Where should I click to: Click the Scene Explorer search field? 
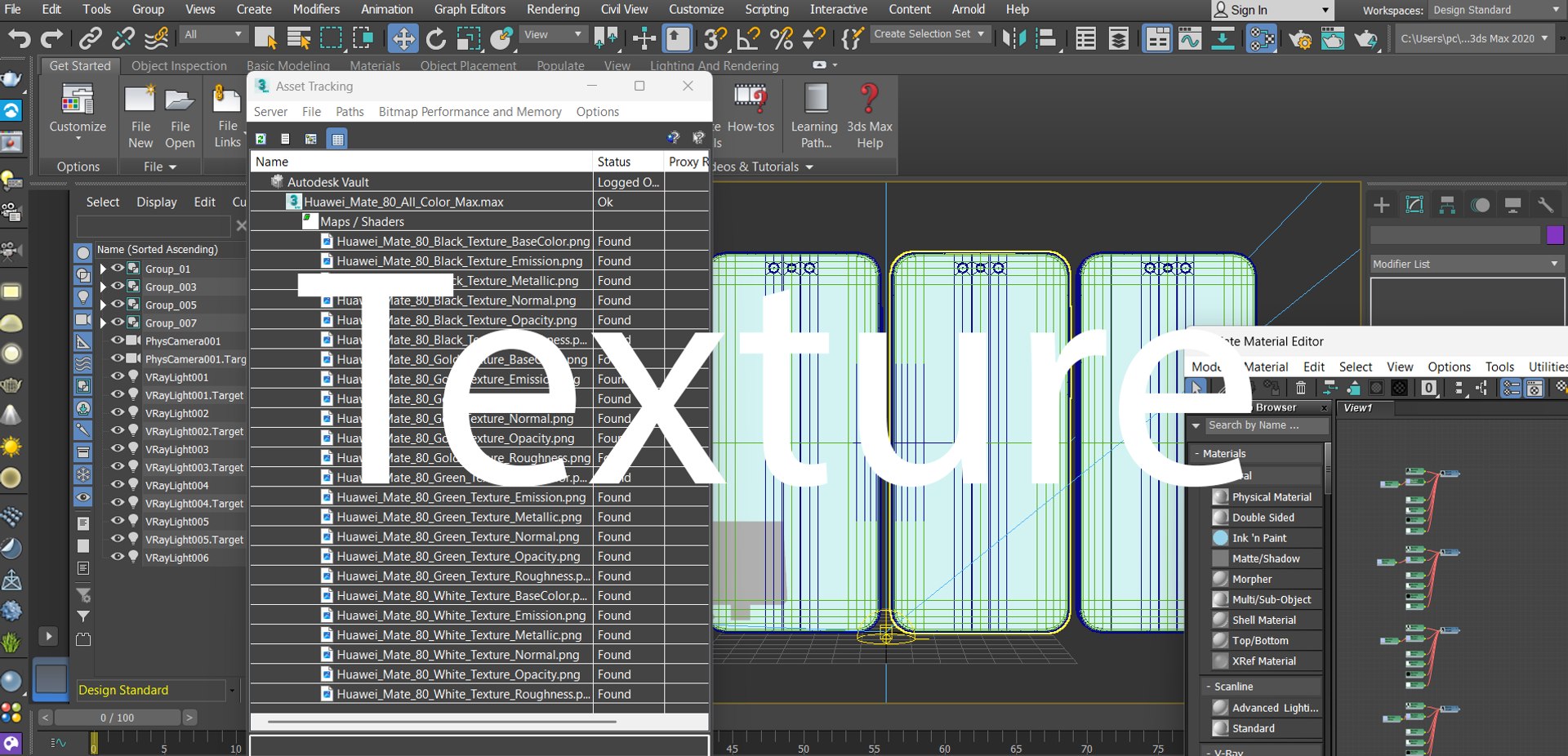(x=154, y=225)
